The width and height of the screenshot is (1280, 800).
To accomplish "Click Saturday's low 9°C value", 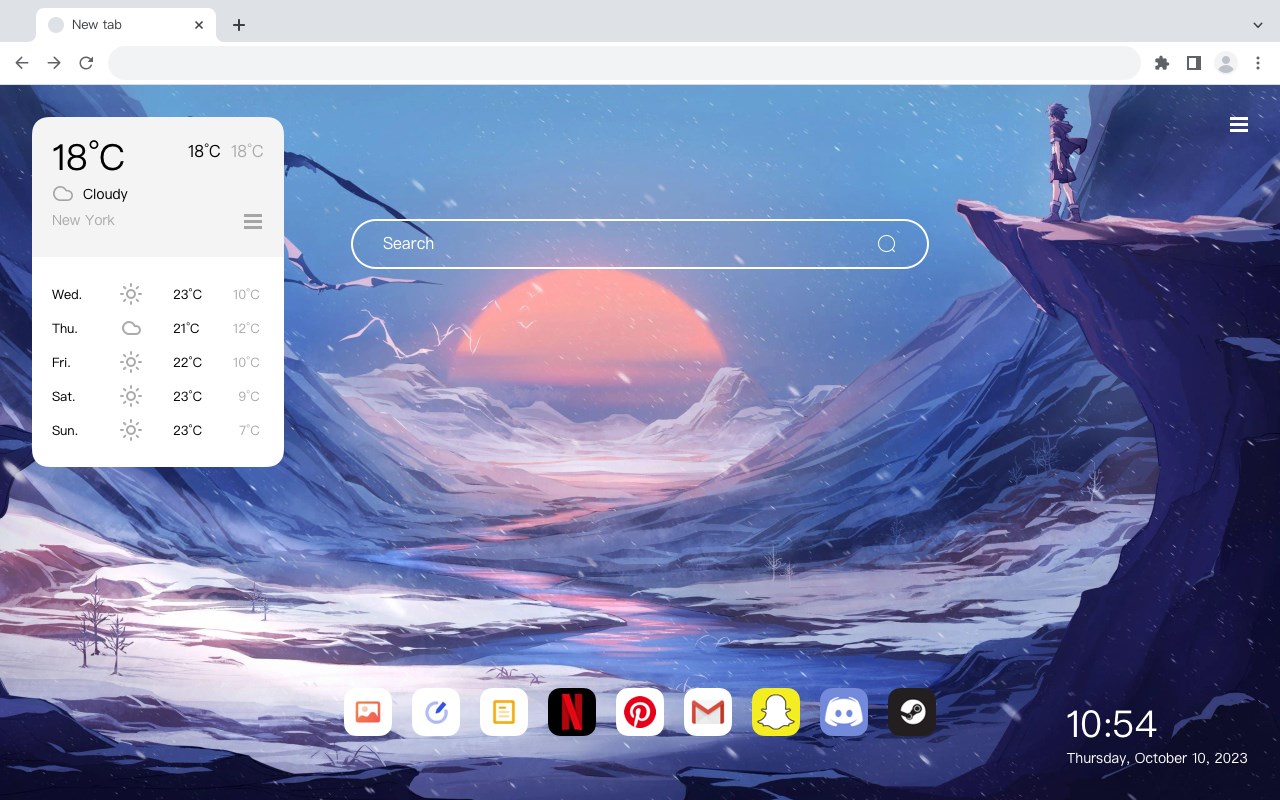I will click(x=249, y=396).
